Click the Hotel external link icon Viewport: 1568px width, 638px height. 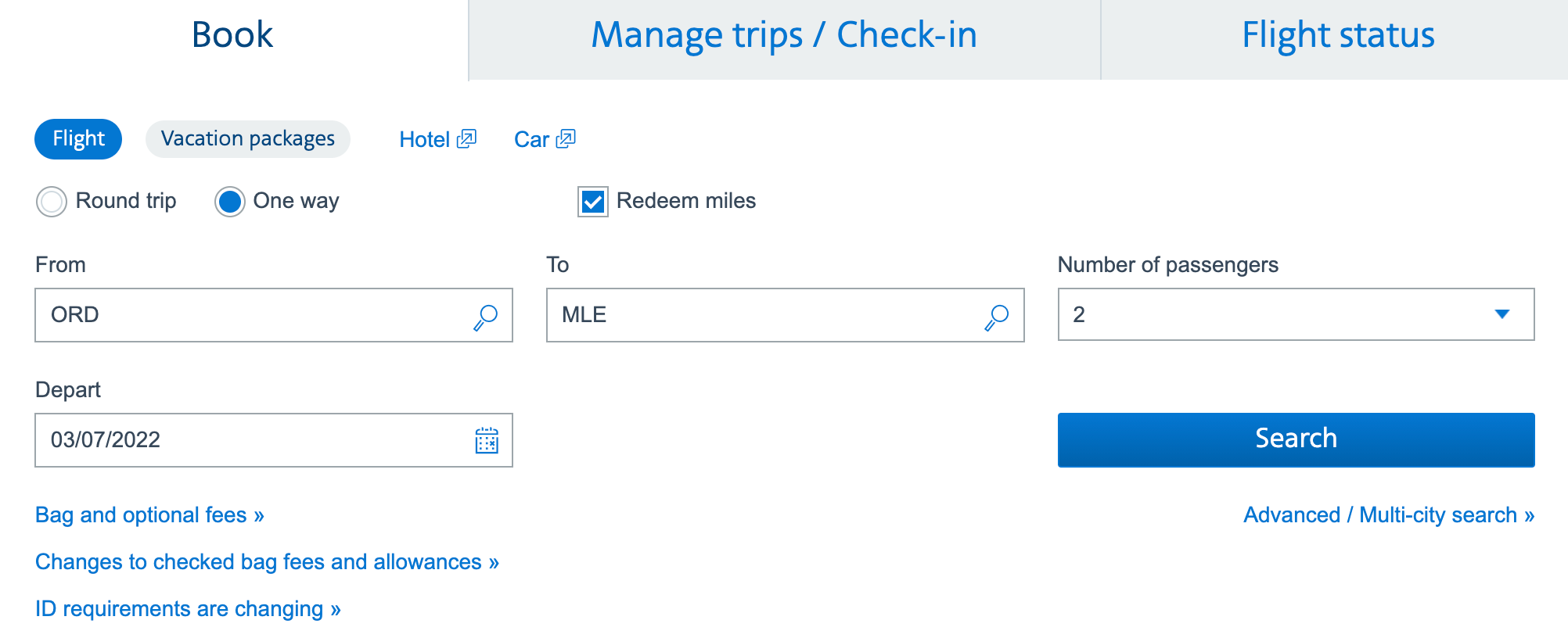(467, 138)
